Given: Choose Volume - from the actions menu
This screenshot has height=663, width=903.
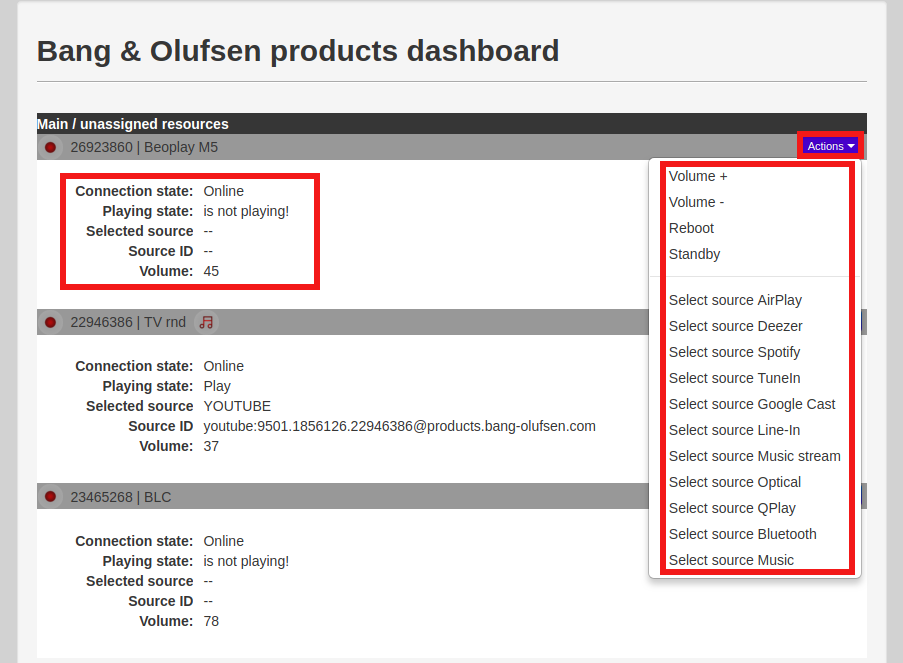Looking at the screenshot, I should pos(696,202).
